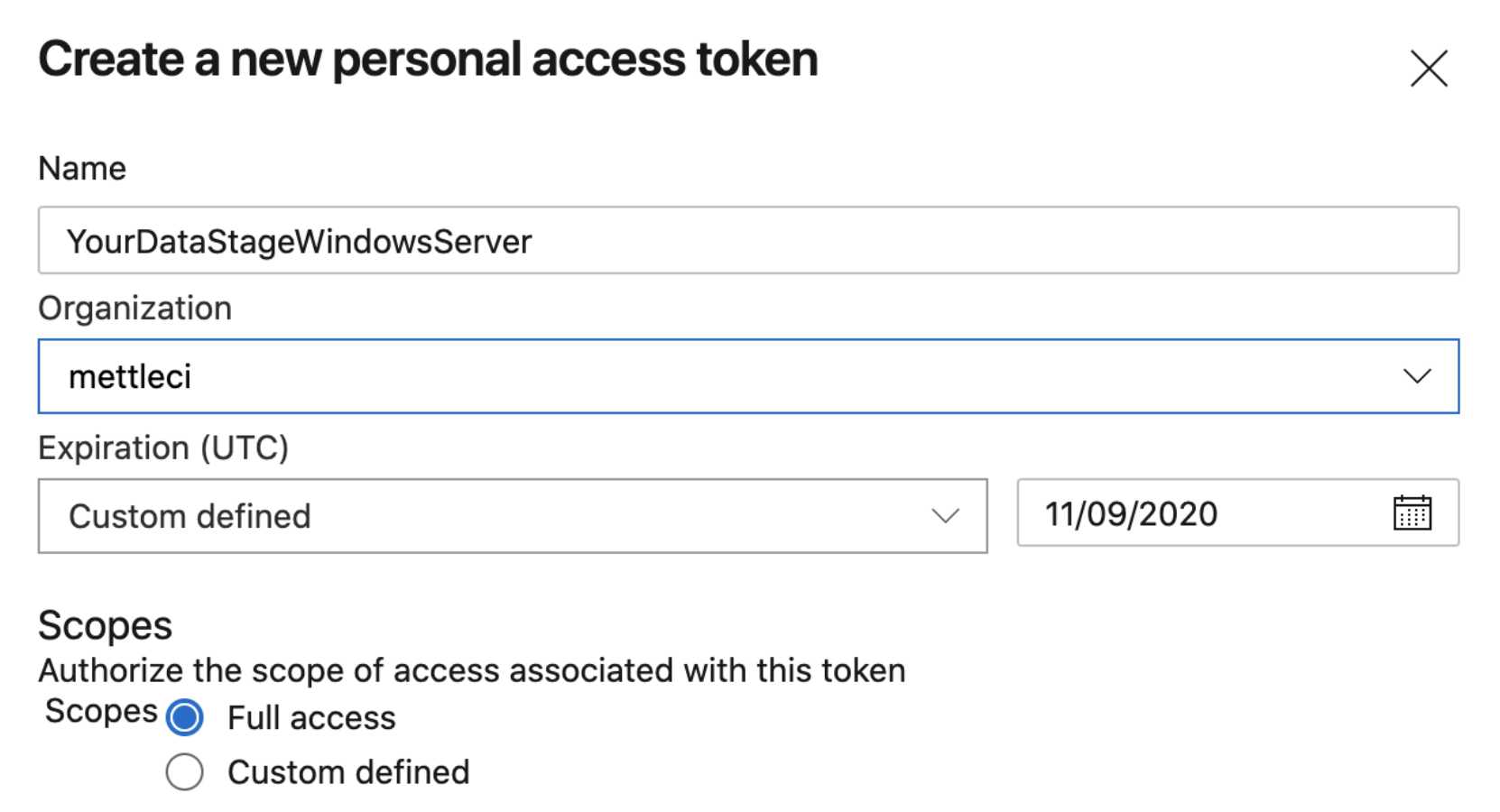Click the Organization field label
Screen dimensions: 1500x812
134,309
